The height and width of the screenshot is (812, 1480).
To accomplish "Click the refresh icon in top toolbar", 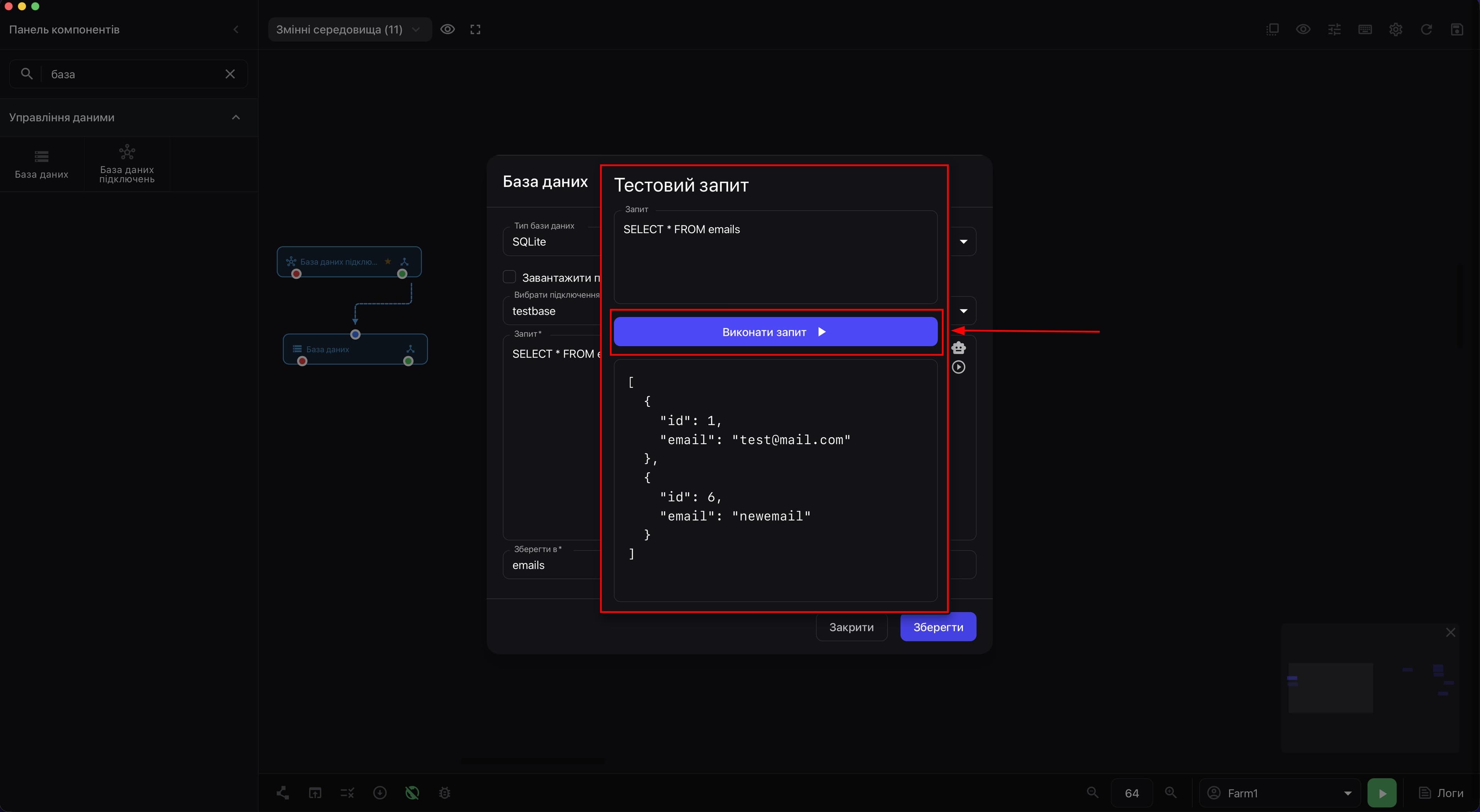I will click(x=1426, y=29).
